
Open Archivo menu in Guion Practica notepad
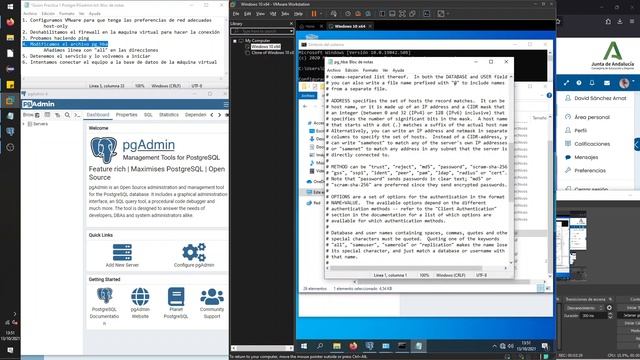click(30, 13)
